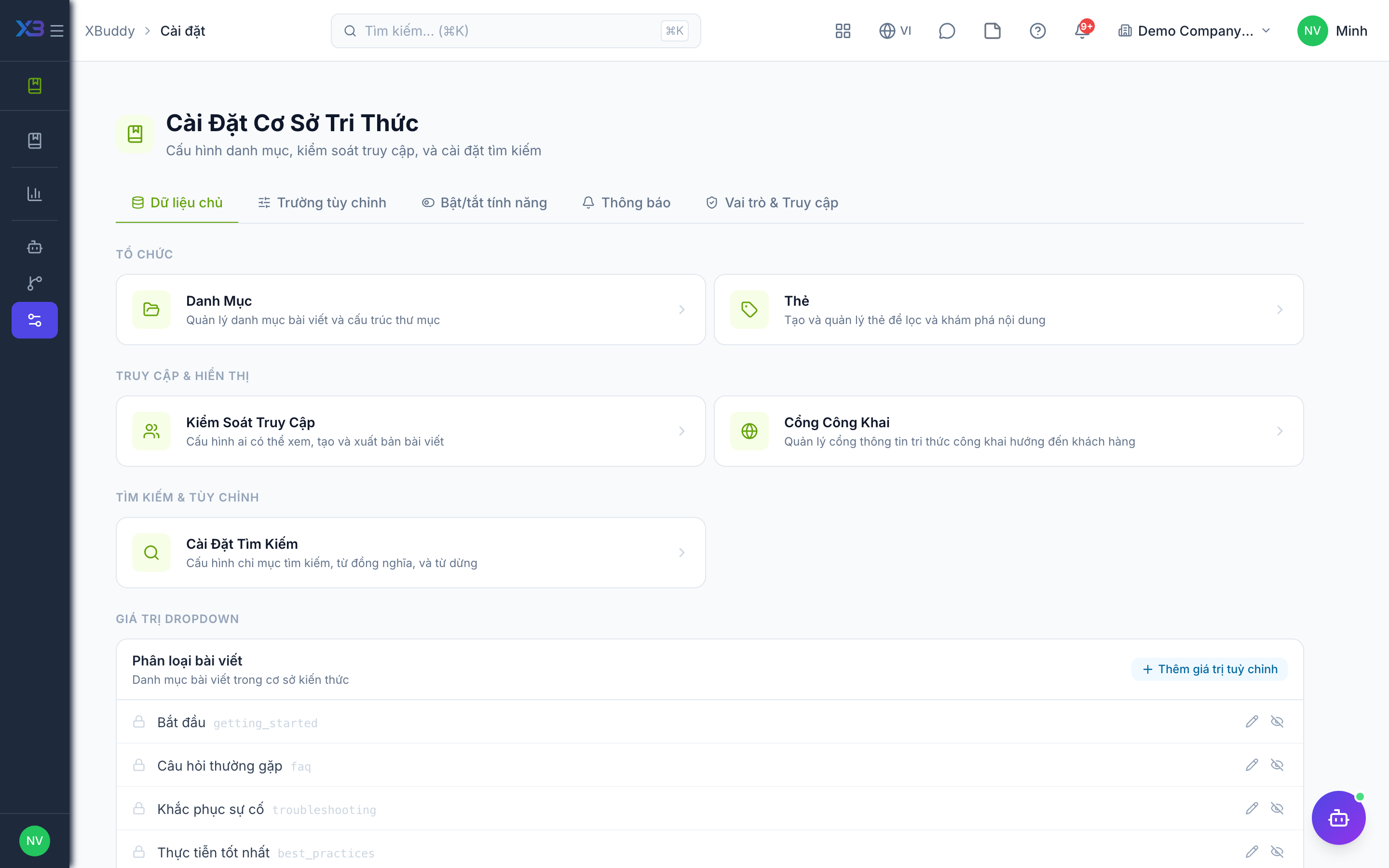Viewport: 1389px width, 868px height.
Task: Open the Danh Mục settings card
Action: (x=410, y=310)
